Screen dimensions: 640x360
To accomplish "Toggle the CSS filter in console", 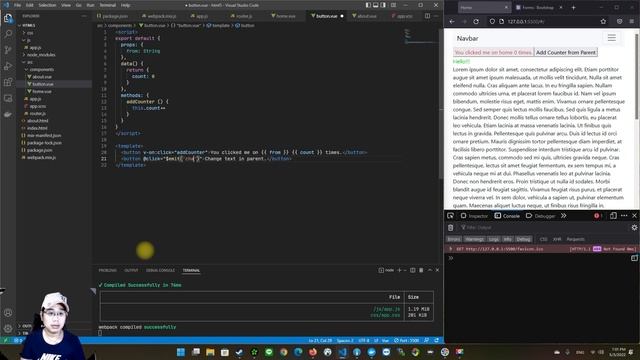I will coord(544,239).
